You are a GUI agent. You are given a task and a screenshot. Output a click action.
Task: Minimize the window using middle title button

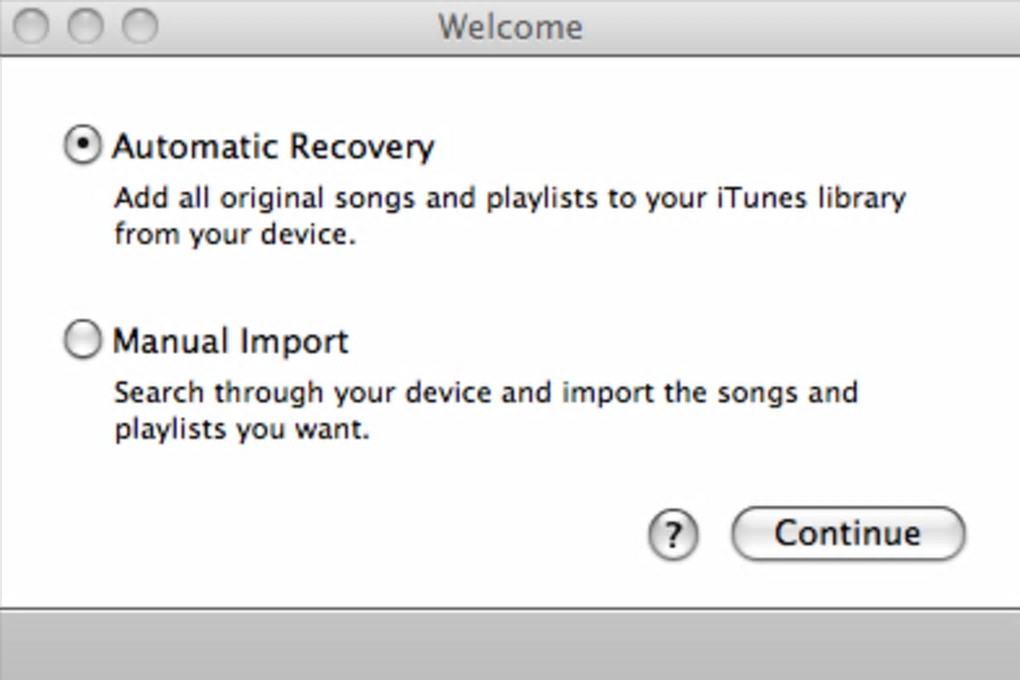tap(86, 27)
